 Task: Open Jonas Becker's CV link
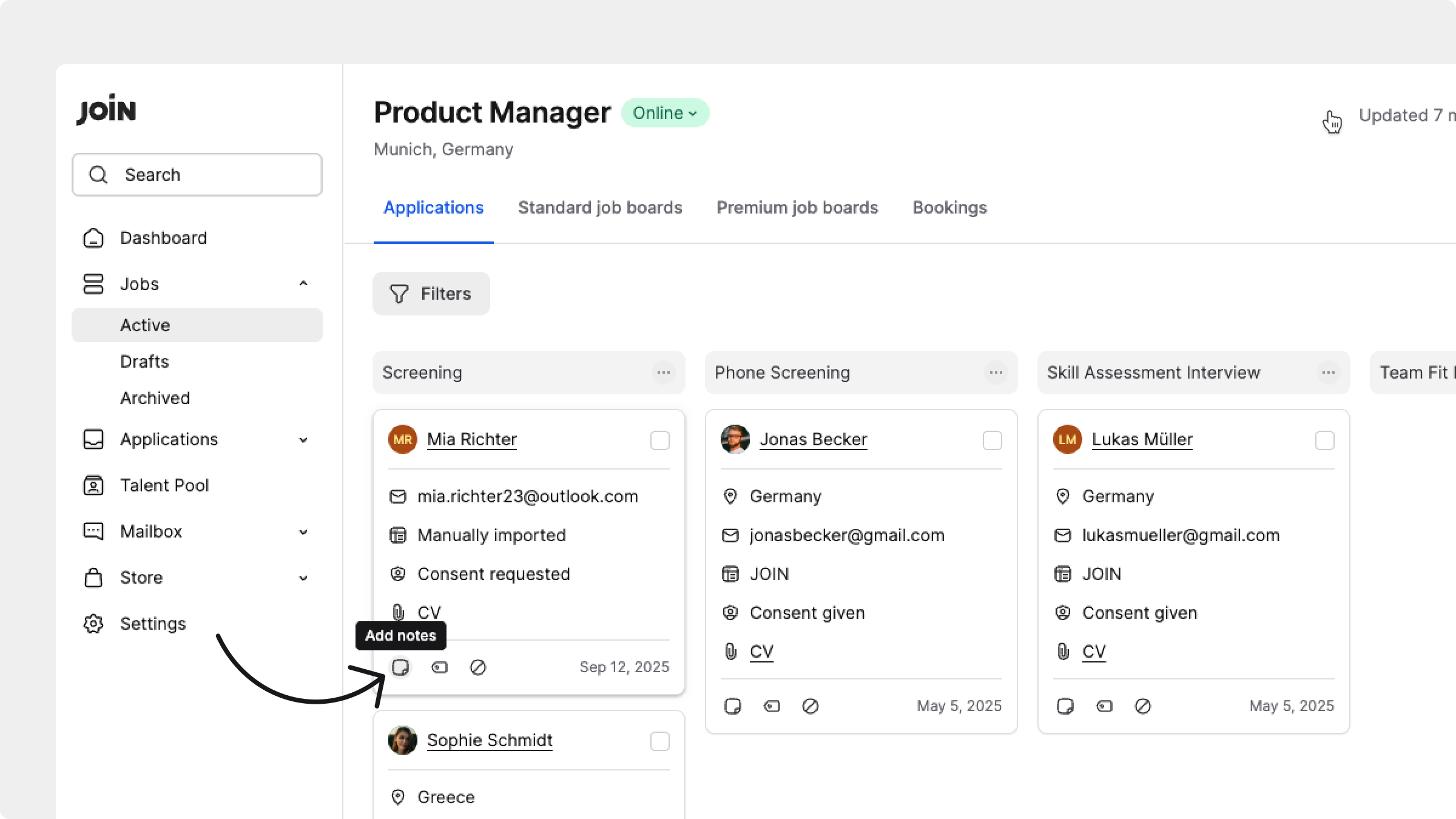(x=761, y=652)
